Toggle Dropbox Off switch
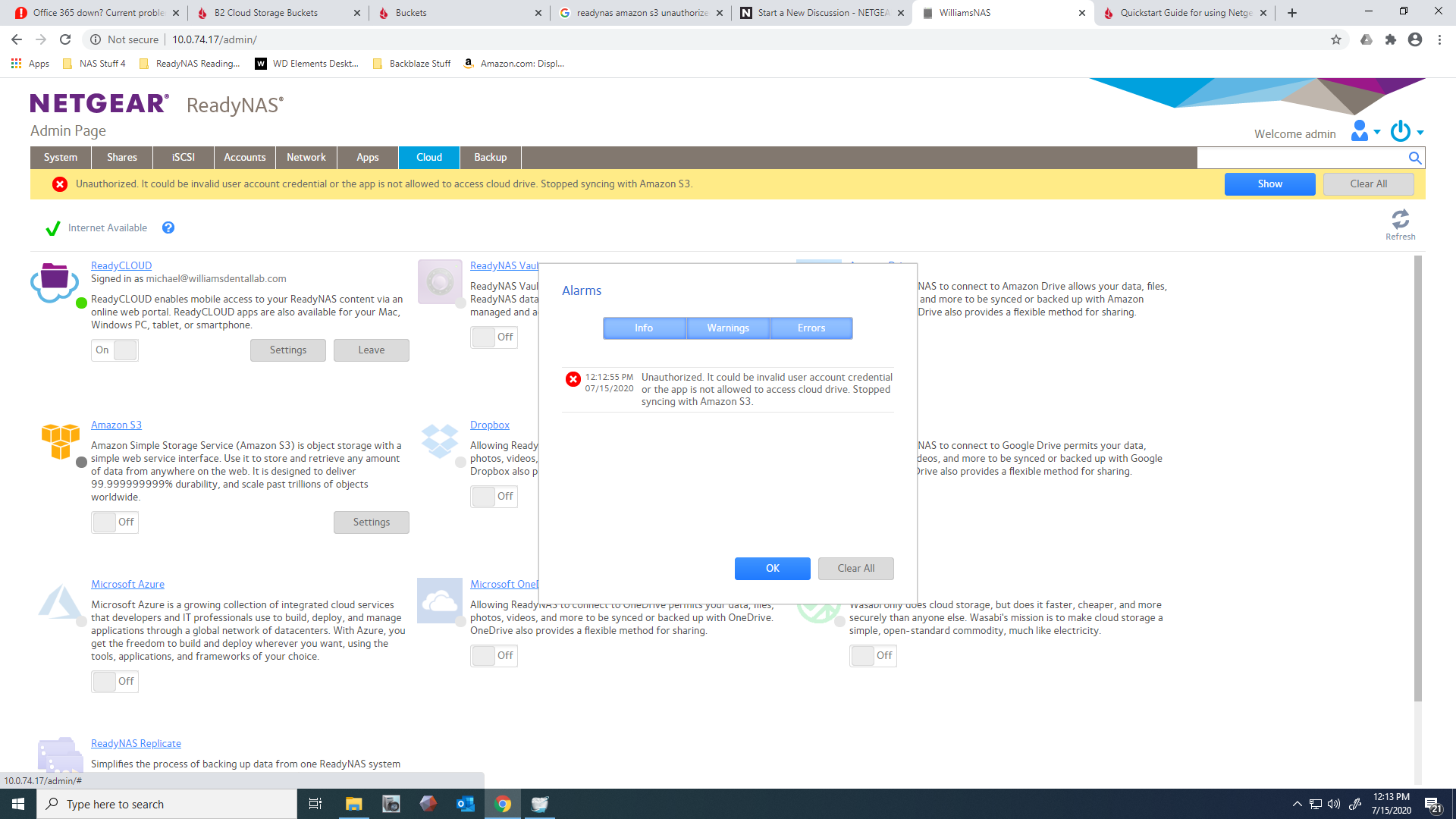Screen dimensions: 1456x819 [x=494, y=497]
